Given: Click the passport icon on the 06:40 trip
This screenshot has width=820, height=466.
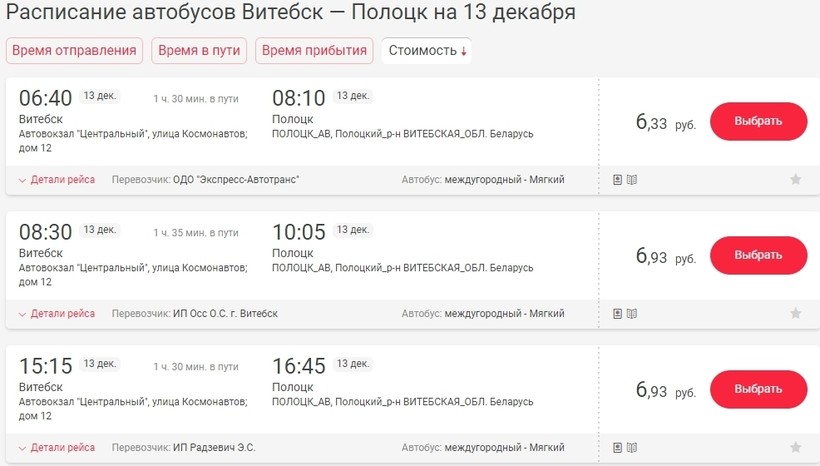Looking at the screenshot, I should (618, 180).
